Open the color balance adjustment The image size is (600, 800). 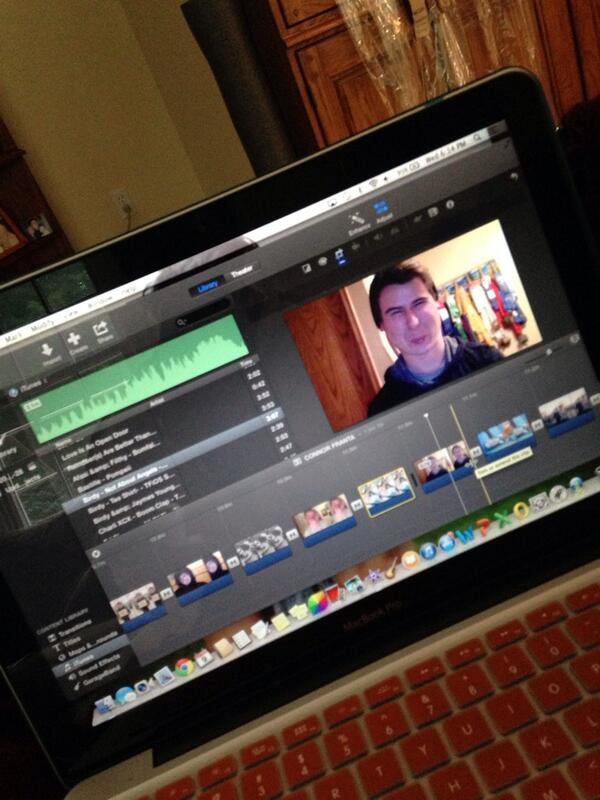(x=307, y=268)
